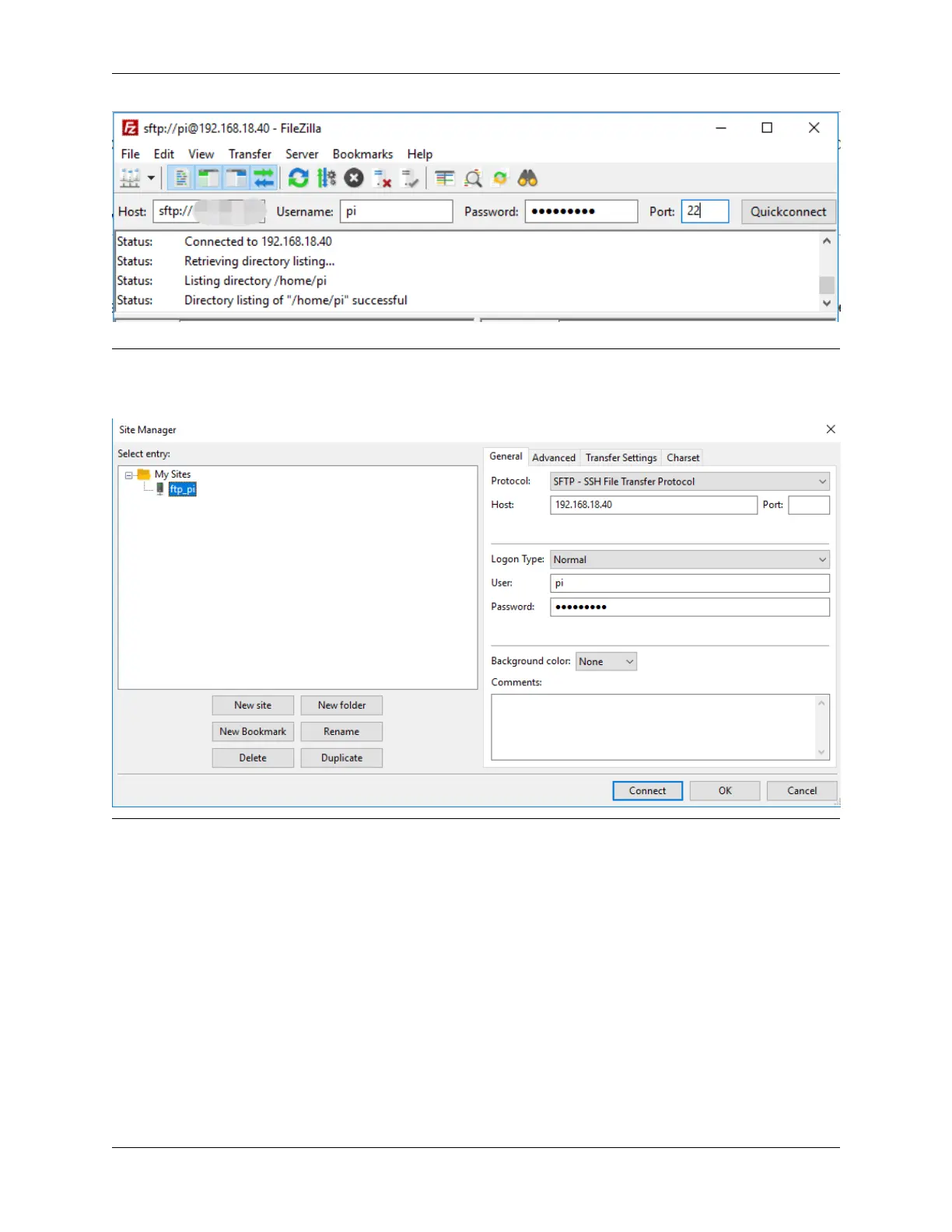This screenshot has width=952, height=1232.
Task: Click the quickconnect Port field showing 22
Action: (x=705, y=212)
